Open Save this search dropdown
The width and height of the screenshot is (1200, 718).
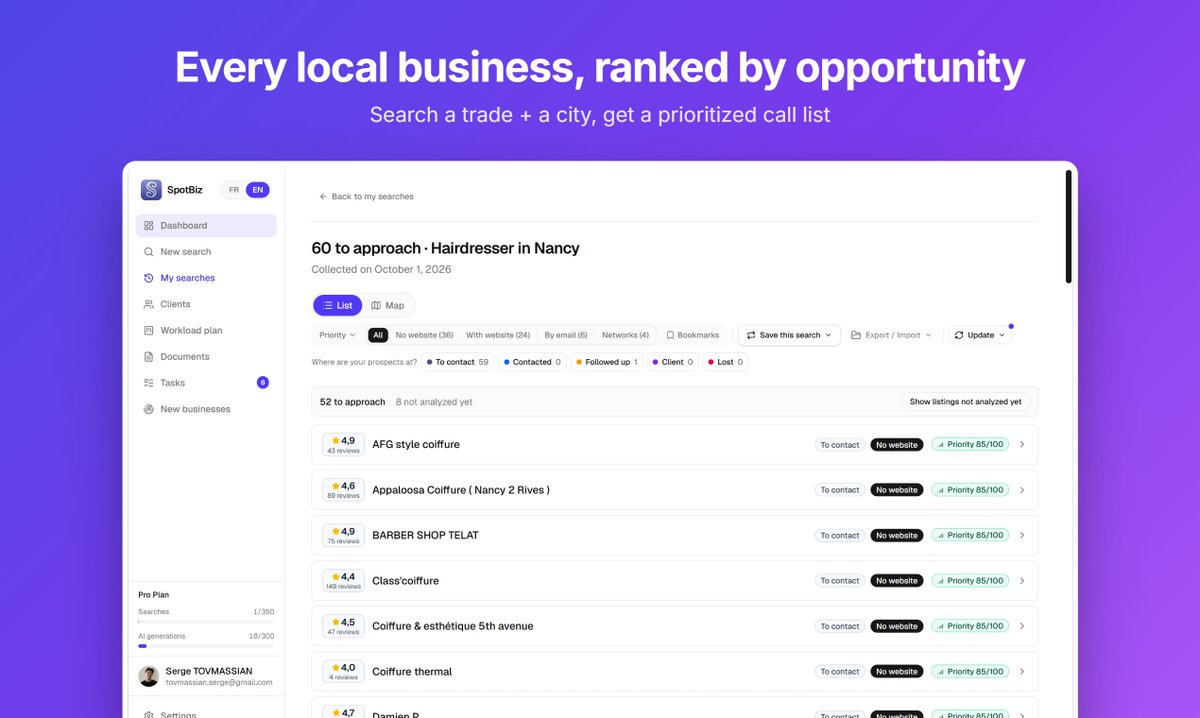[x=789, y=335]
